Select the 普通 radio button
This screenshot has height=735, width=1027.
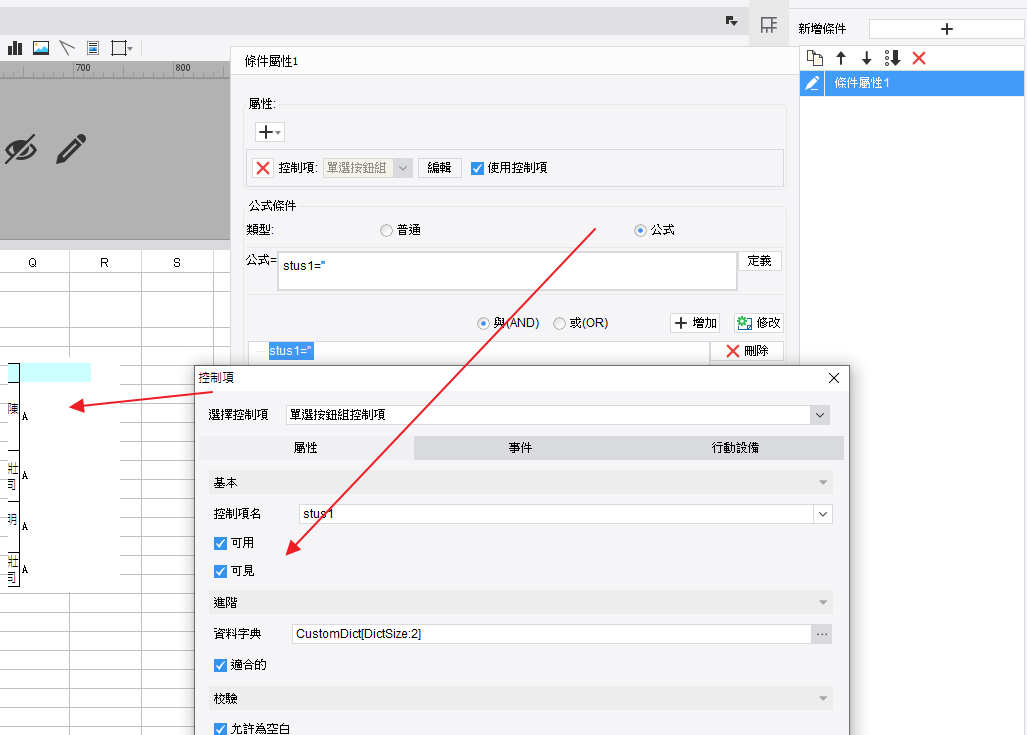386,230
